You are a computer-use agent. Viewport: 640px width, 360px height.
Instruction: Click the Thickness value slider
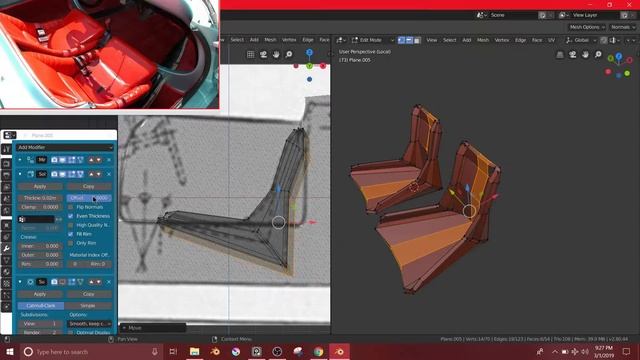(x=40, y=198)
